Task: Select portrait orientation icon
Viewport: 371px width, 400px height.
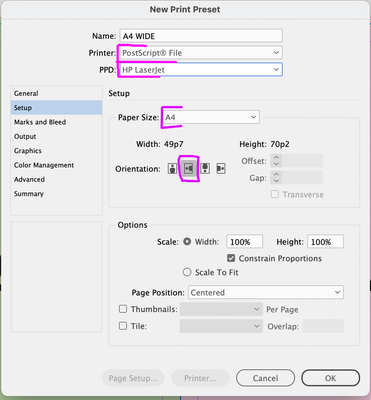Action: [x=172, y=169]
